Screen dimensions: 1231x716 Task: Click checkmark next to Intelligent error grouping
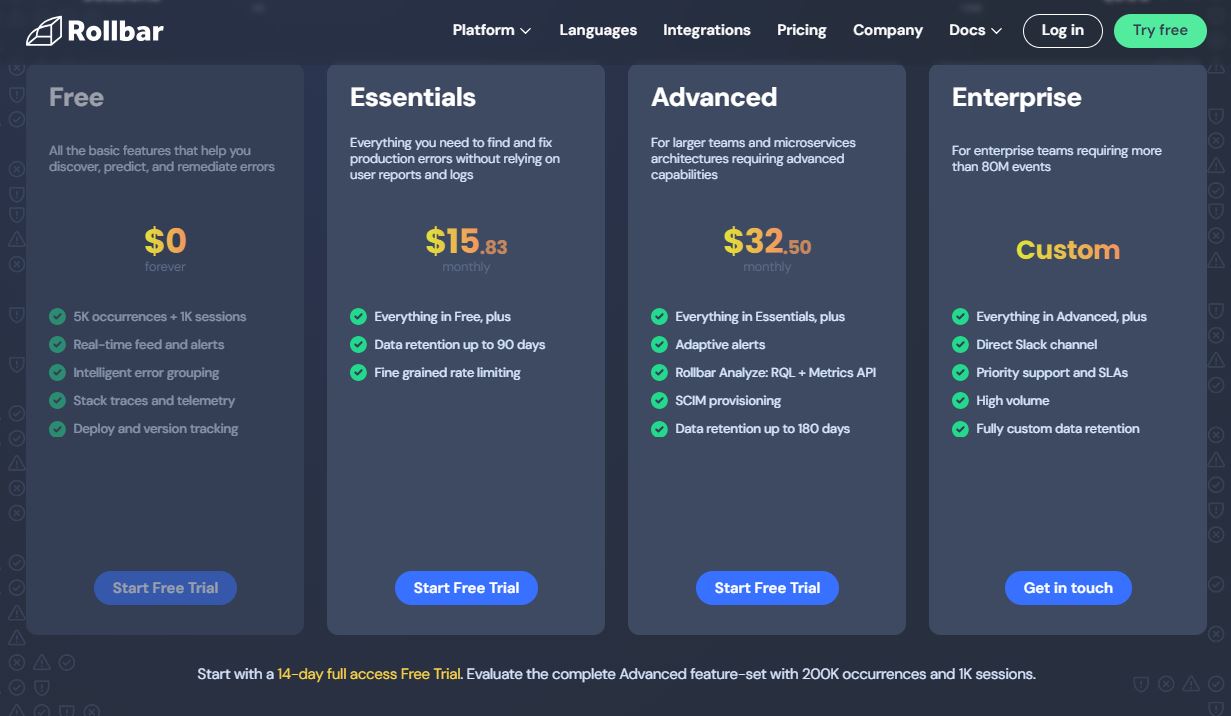[x=57, y=373]
